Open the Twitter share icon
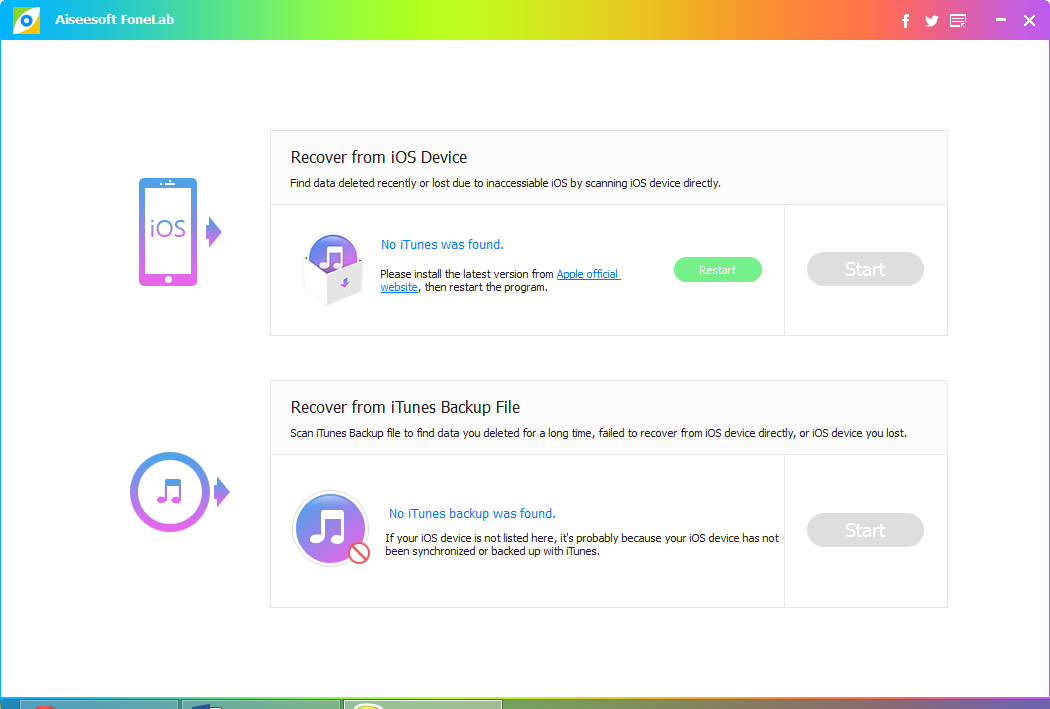Image resolution: width=1050 pixels, height=709 pixels. 932,21
